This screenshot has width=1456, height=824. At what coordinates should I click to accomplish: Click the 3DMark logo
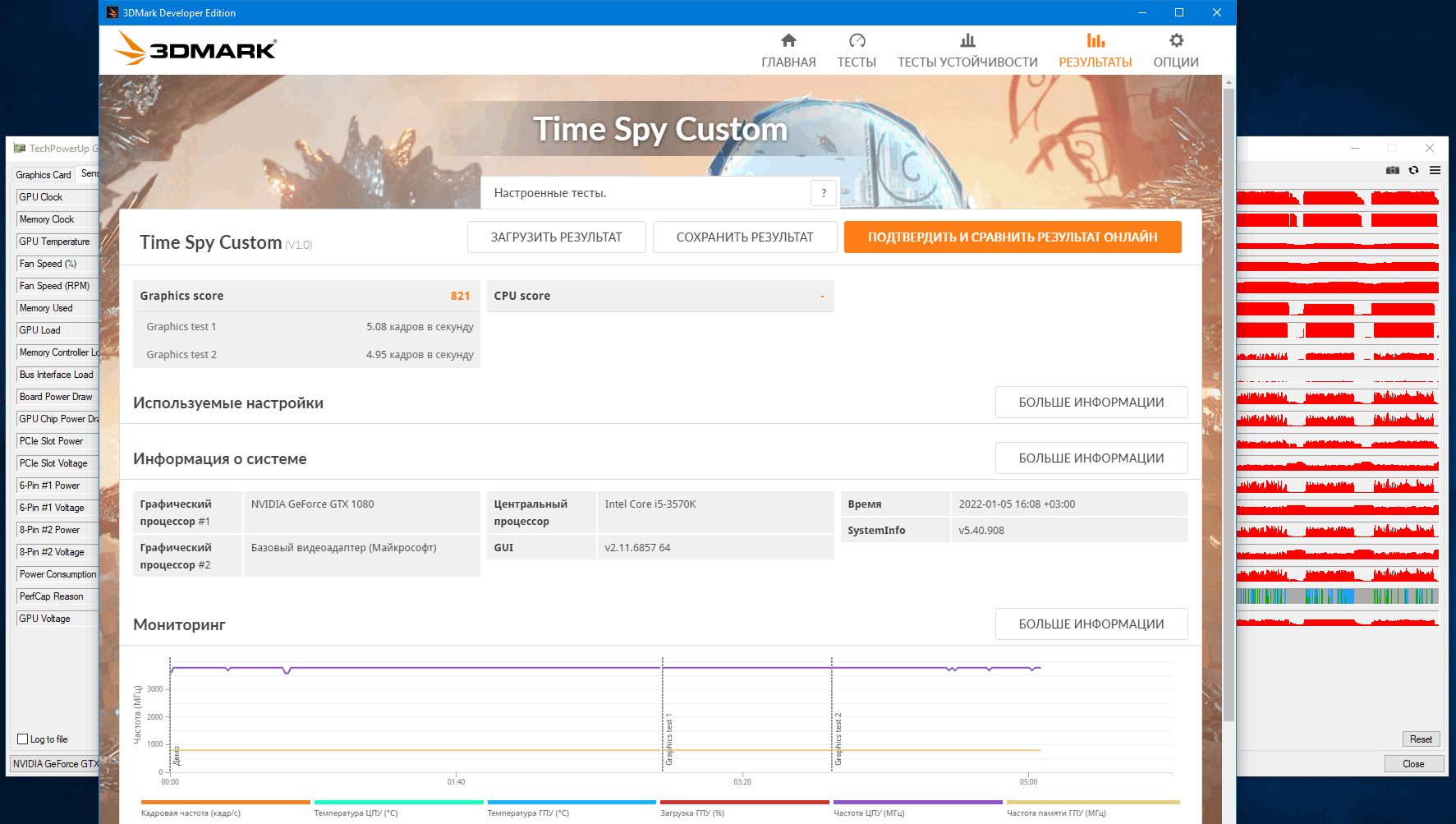tap(195, 48)
